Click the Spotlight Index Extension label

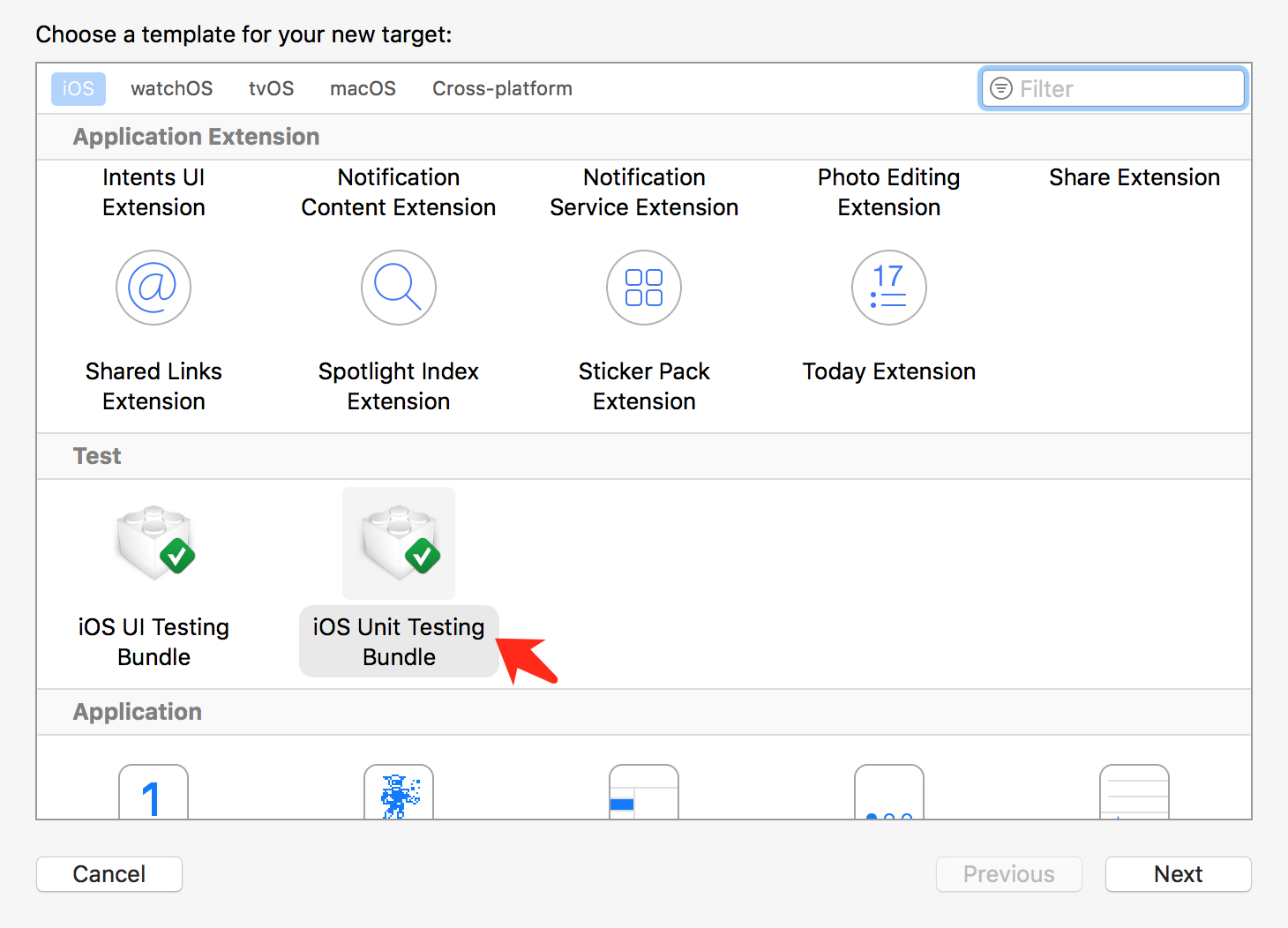[399, 386]
